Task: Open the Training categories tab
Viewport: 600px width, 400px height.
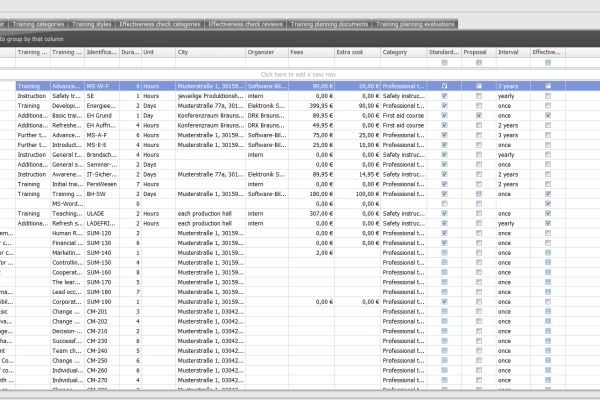Action: point(38,24)
